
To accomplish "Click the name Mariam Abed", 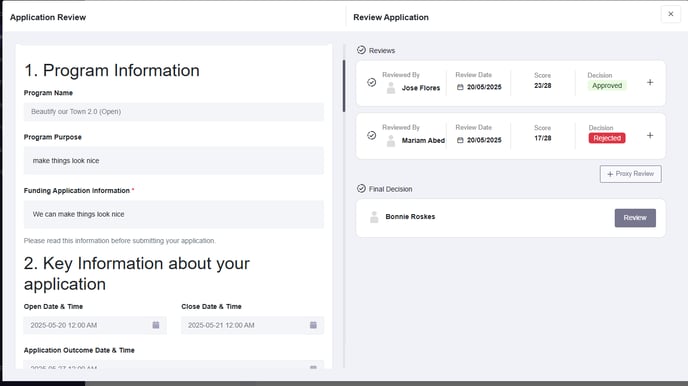I will tap(423, 141).
